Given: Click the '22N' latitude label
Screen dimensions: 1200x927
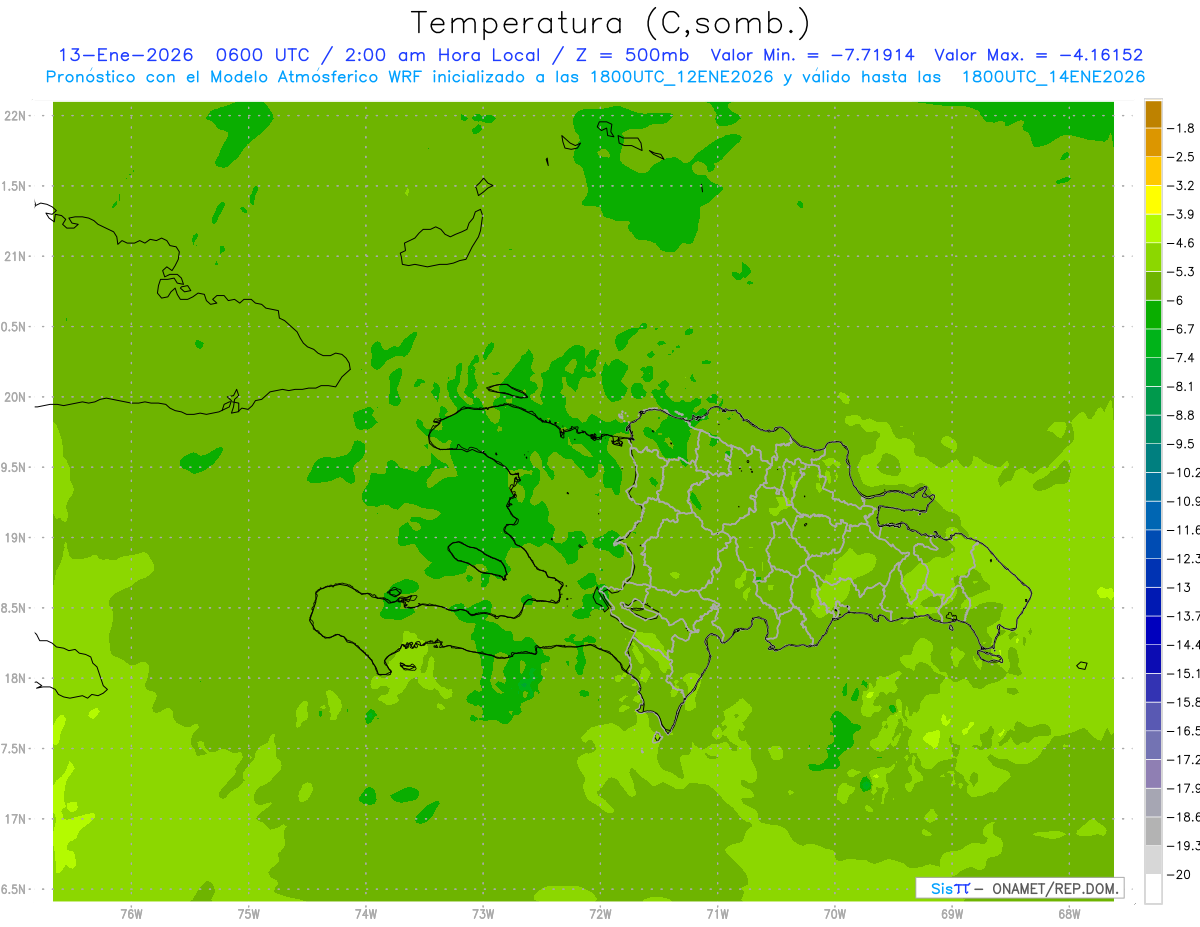Looking at the screenshot, I should tap(17, 116).
